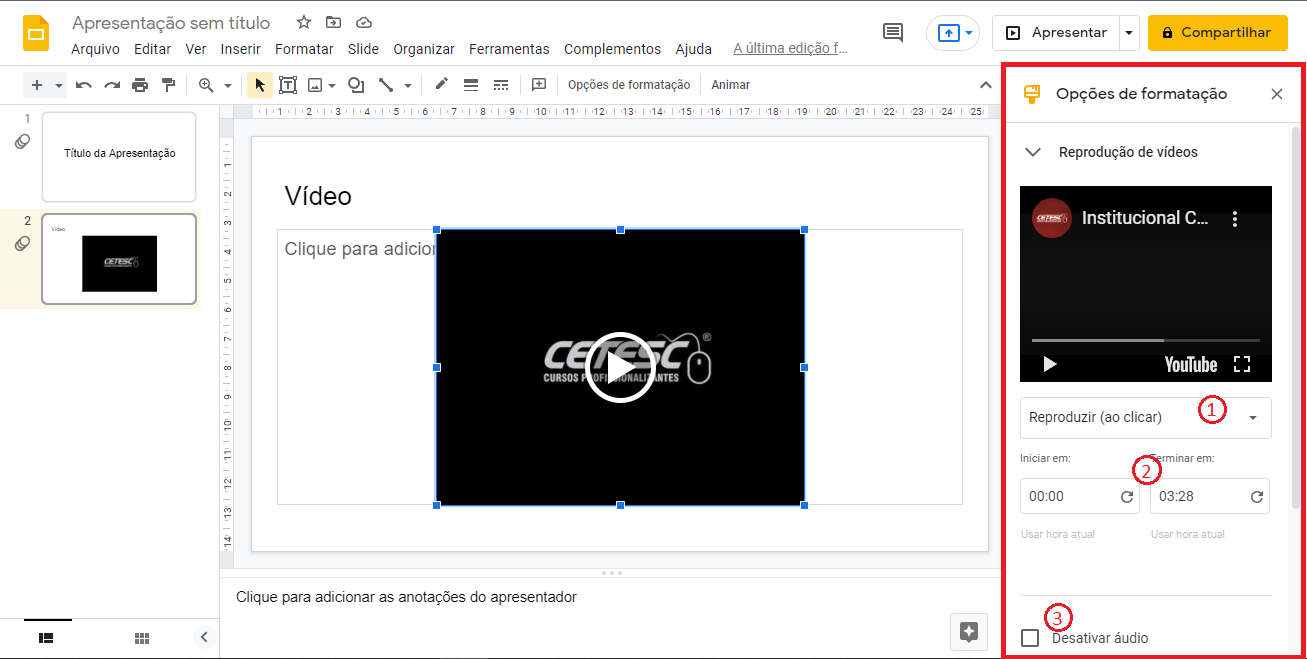Hide the menus with chevron up
This screenshot has width=1307, height=659.
984,85
